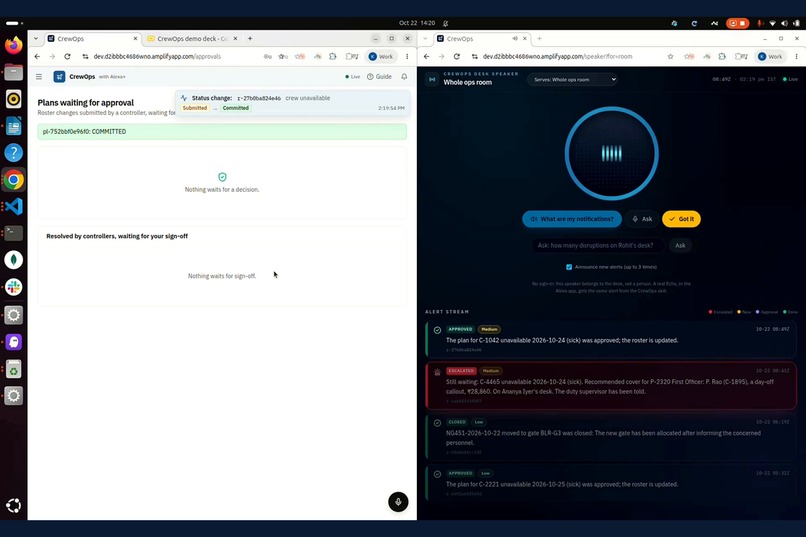Image resolution: width=806 pixels, height=537 pixels.
Task: Bookmark the approvals page with the star icon
Action: [282, 57]
